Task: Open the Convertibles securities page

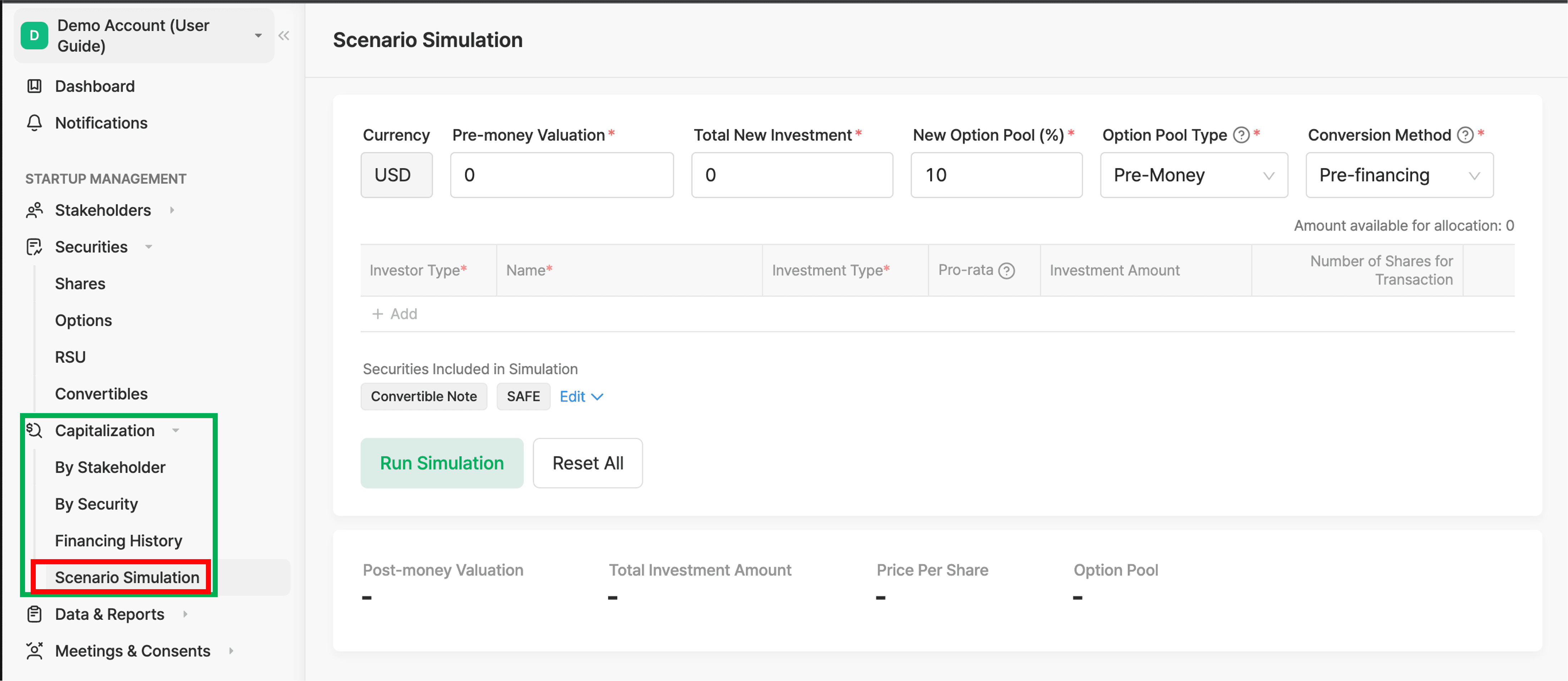Action: tap(101, 394)
